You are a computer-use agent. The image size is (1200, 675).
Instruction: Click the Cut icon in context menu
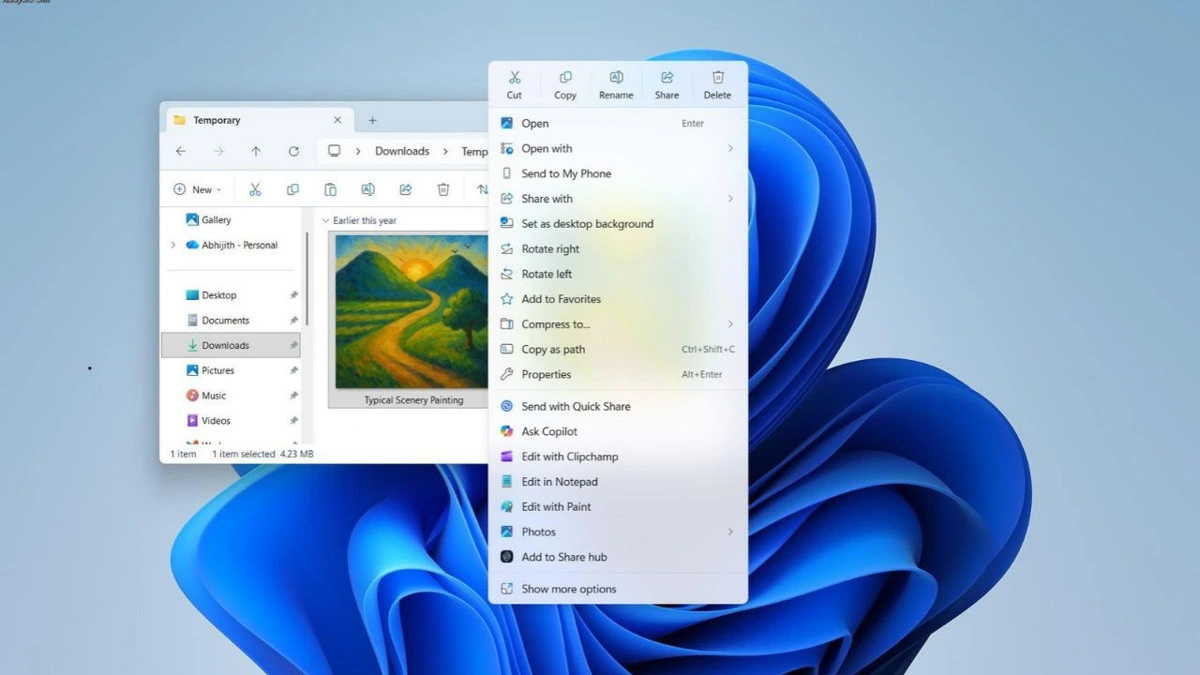click(x=514, y=78)
